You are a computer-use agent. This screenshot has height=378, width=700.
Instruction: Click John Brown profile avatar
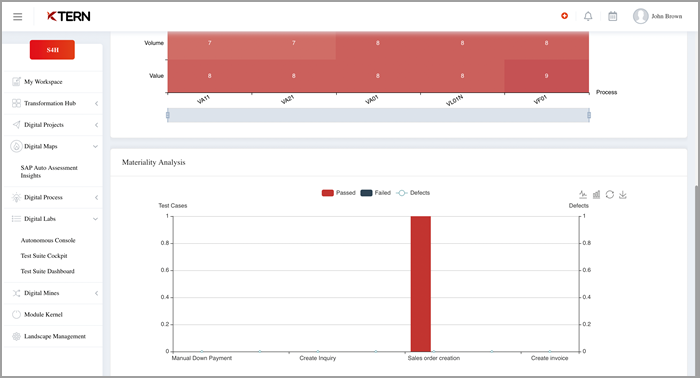(640, 17)
